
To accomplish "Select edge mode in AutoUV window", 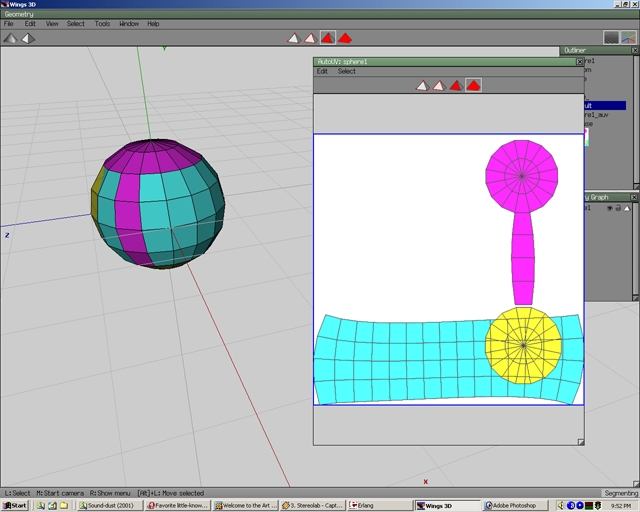I will pyautogui.click(x=439, y=85).
